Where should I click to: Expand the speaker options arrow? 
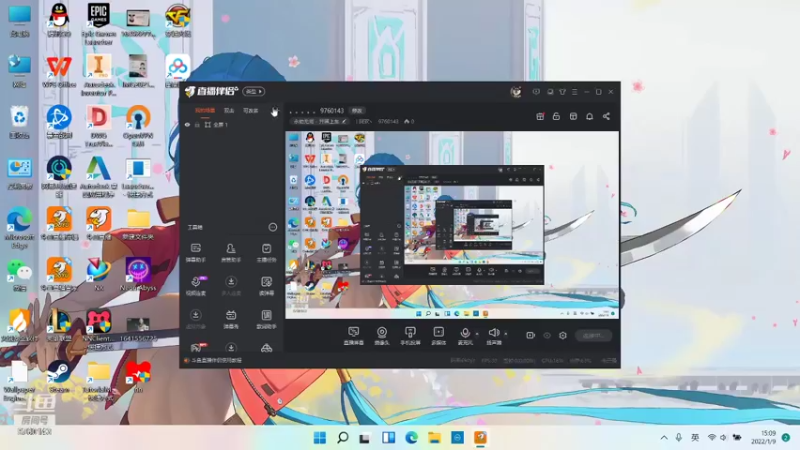click(x=506, y=334)
